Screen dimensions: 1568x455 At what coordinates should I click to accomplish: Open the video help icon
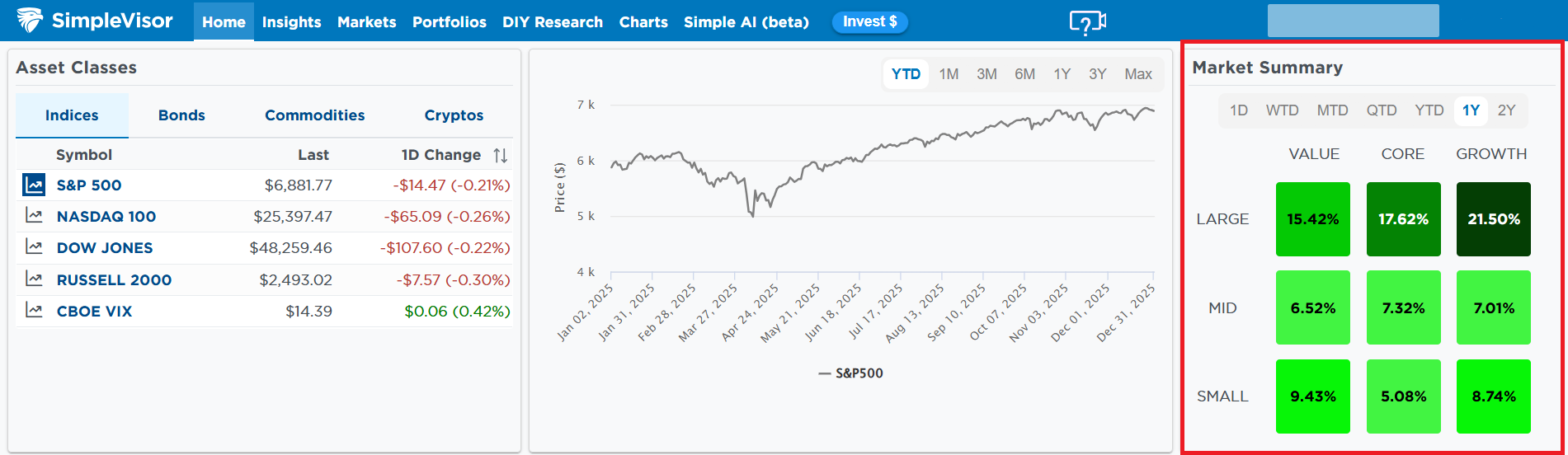(x=1087, y=22)
